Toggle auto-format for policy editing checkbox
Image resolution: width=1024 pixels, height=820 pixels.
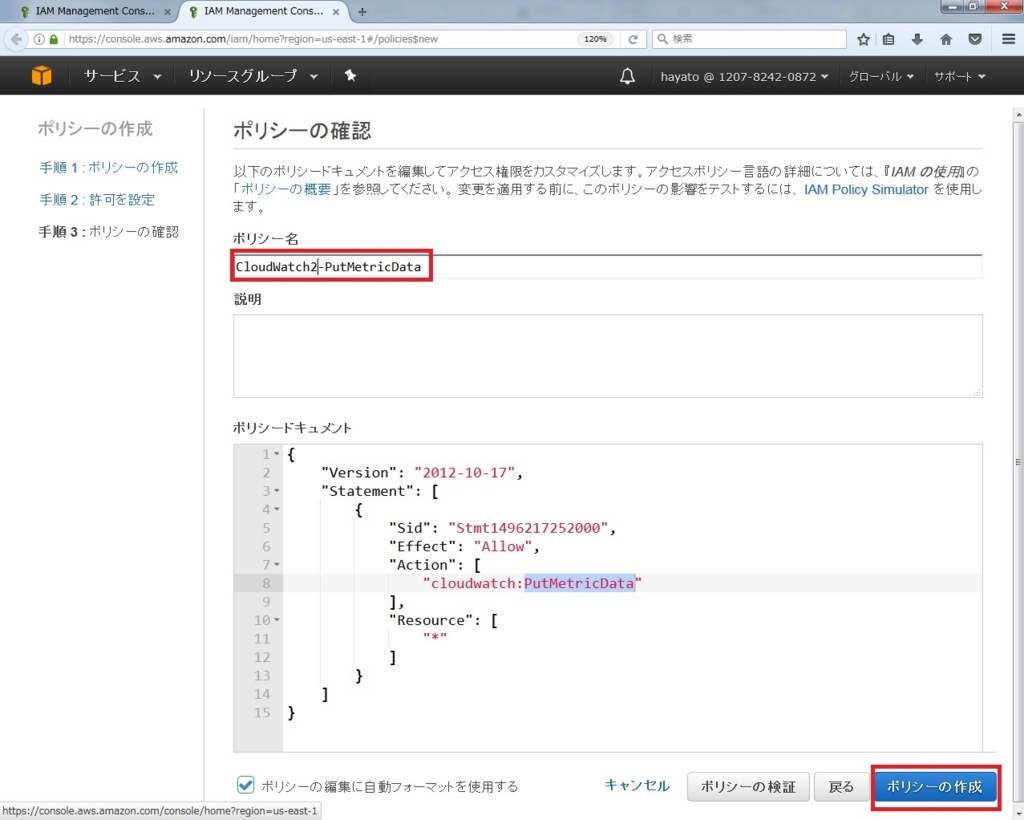pyautogui.click(x=246, y=785)
